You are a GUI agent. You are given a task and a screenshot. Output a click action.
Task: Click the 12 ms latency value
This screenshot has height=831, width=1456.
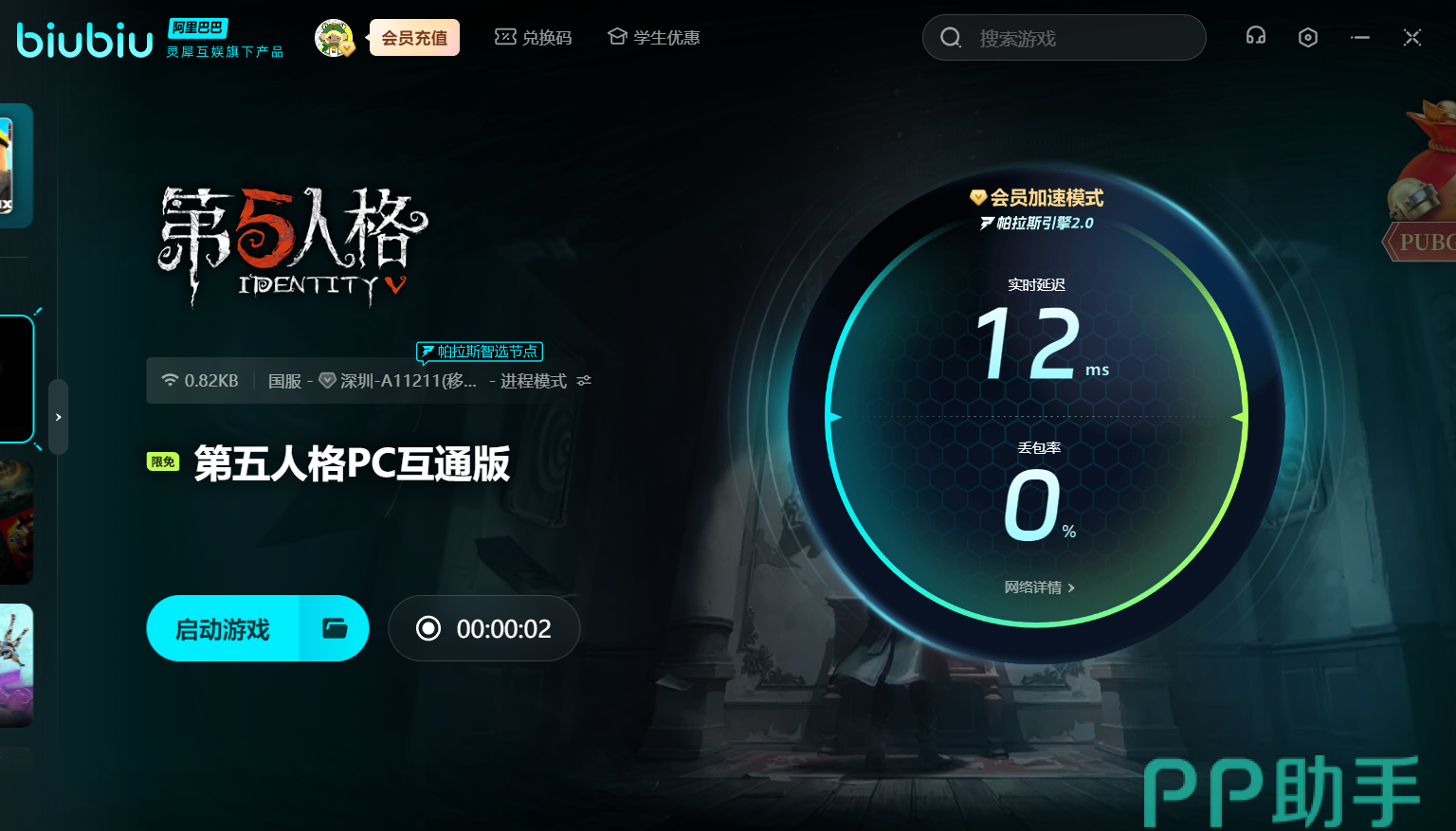pos(1041,344)
